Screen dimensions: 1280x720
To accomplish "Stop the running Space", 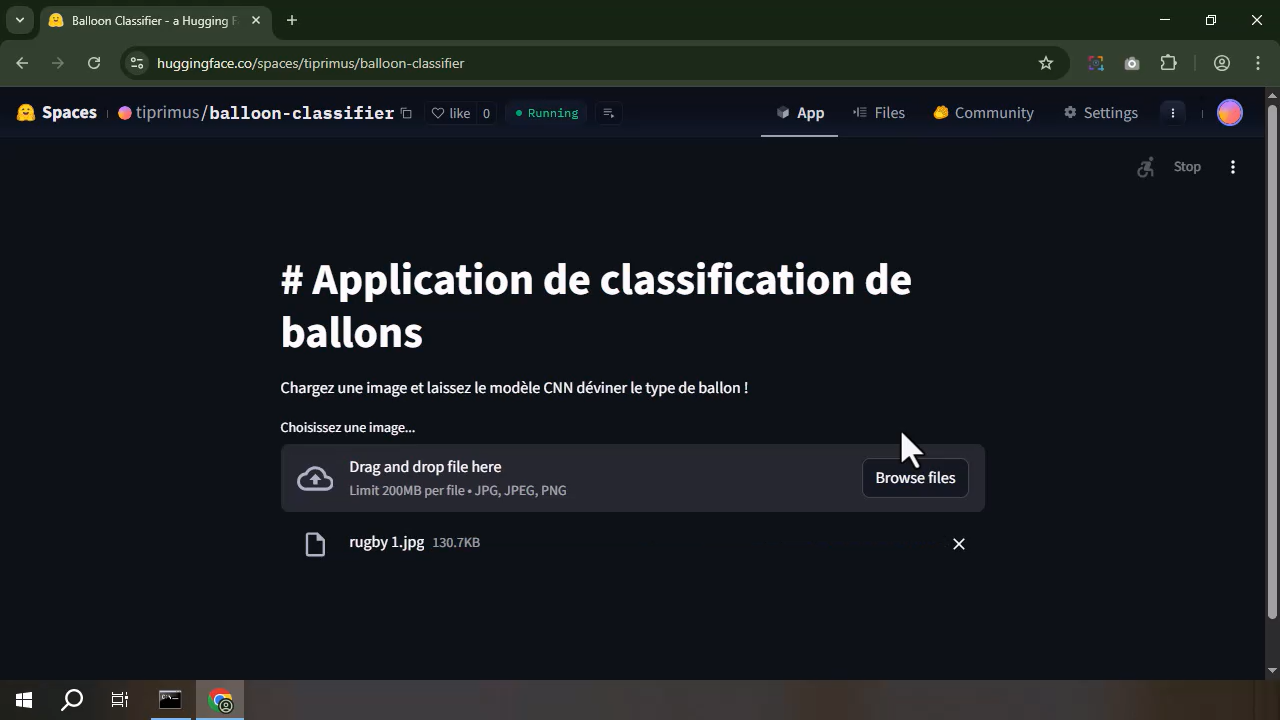I will pos(1187,166).
